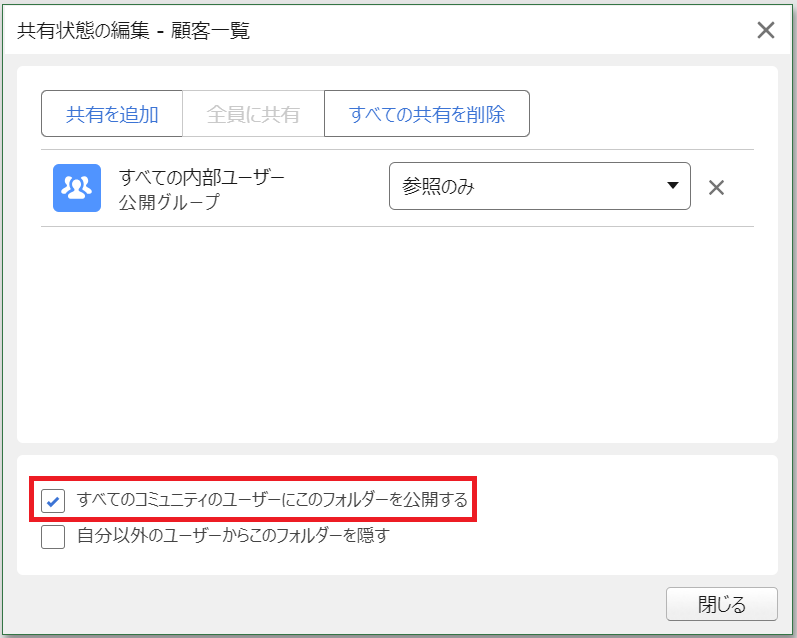The image size is (797, 638).
Task: Open the 参照のみ access level dropdown
Action: pyautogui.click(x=539, y=186)
